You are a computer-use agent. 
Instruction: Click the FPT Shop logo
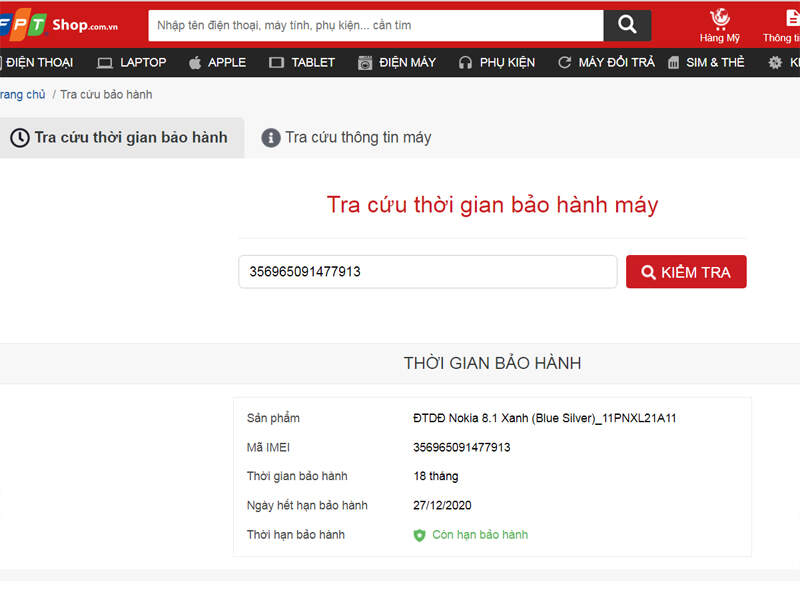click(58, 25)
